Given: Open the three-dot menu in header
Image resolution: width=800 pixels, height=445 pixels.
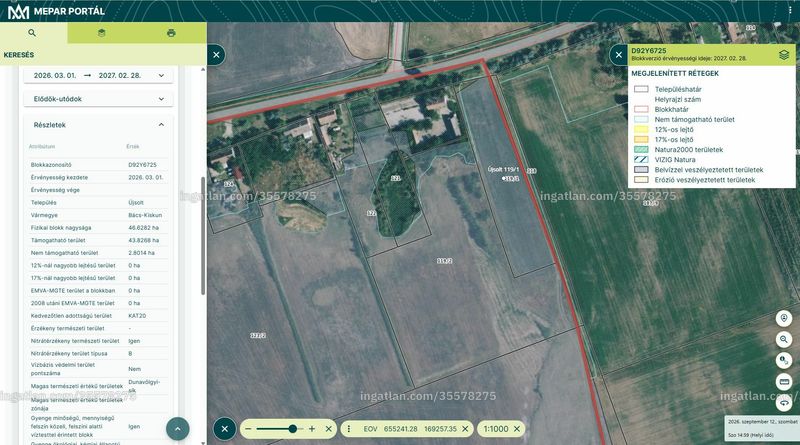Looking at the screenshot, I should point(790,10).
